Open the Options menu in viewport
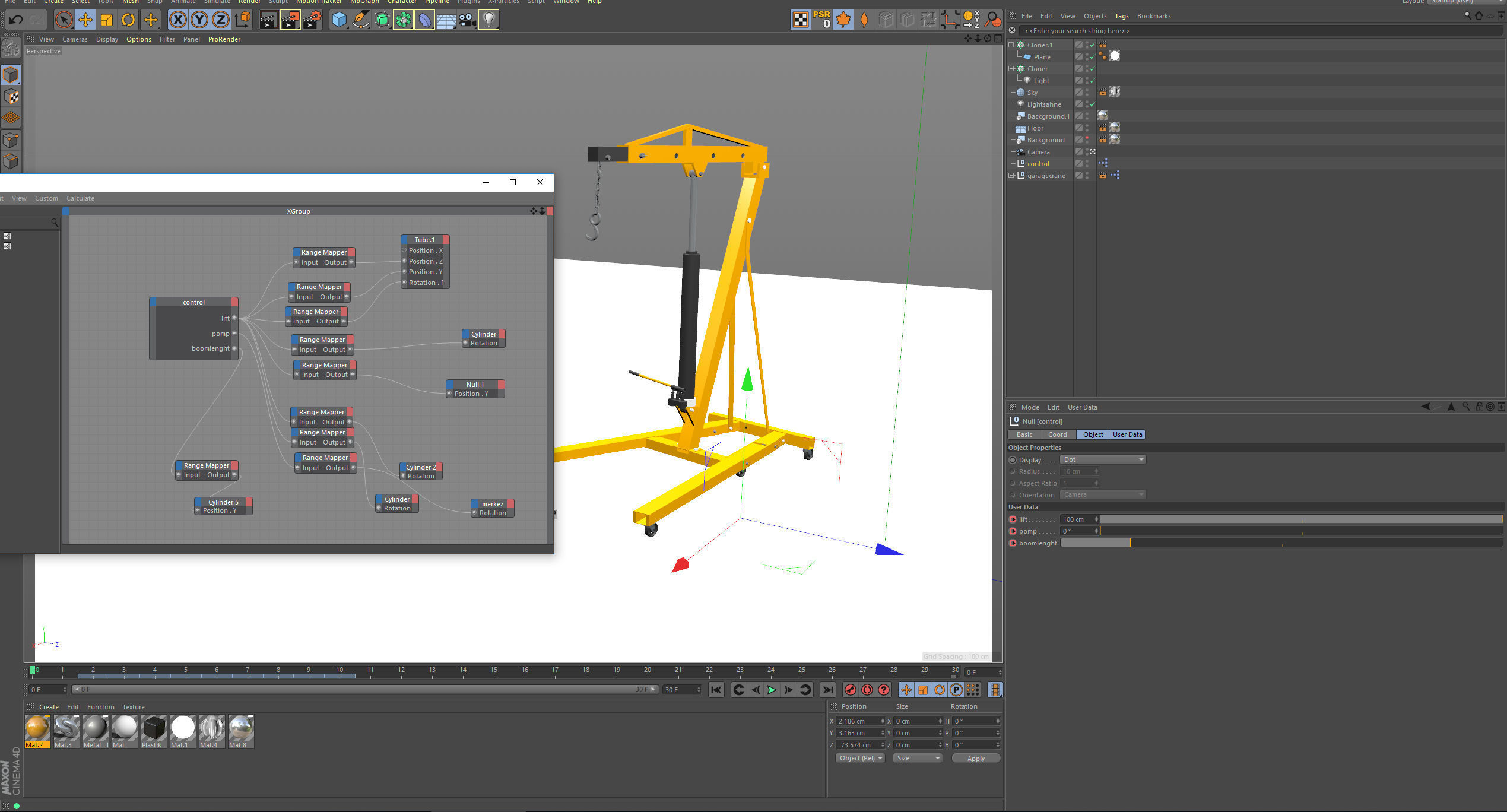 click(138, 39)
